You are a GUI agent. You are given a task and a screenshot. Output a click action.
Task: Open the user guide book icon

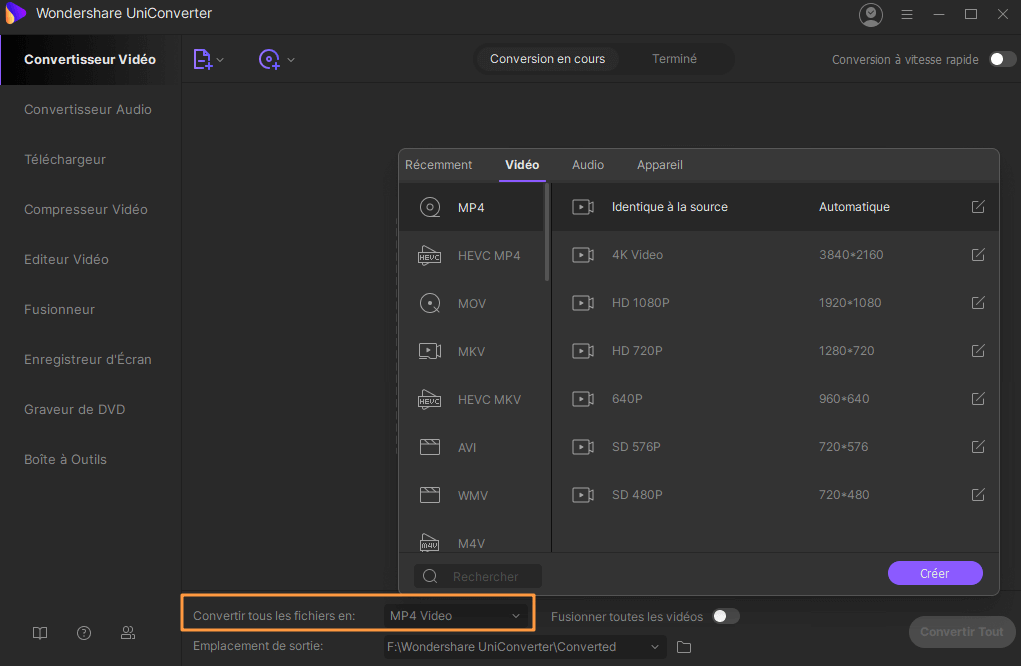tap(40, 633)
